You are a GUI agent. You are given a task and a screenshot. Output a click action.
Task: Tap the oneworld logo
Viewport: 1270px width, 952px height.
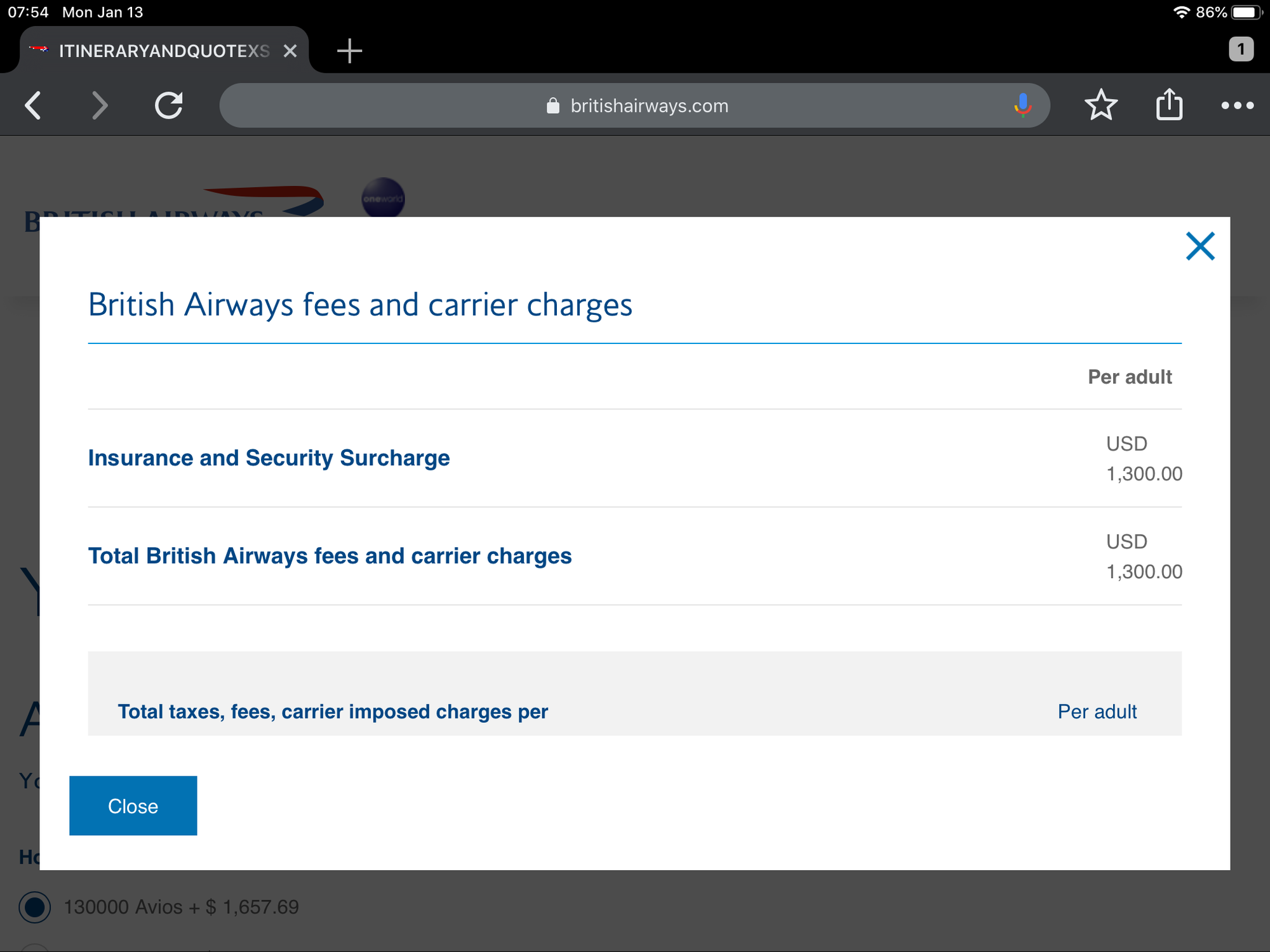pyautogui.click(x=383, y=198)
